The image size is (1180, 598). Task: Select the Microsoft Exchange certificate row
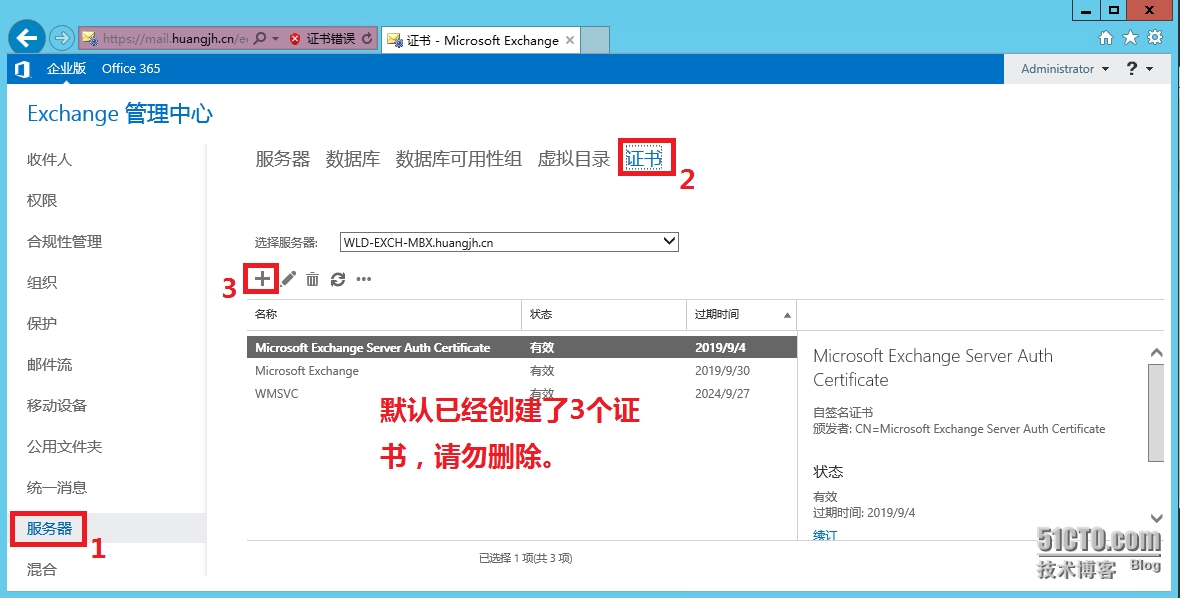point(522,371)
